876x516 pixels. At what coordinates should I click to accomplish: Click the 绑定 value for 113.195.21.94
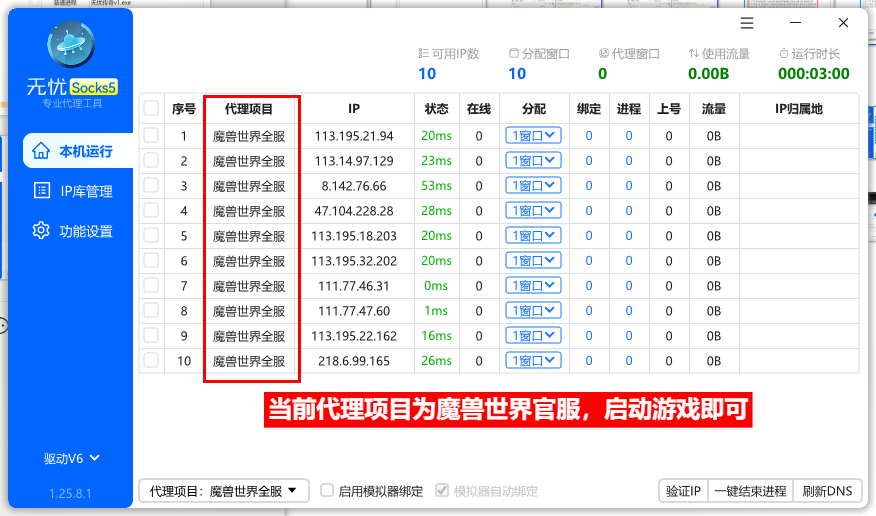(589, 136)
